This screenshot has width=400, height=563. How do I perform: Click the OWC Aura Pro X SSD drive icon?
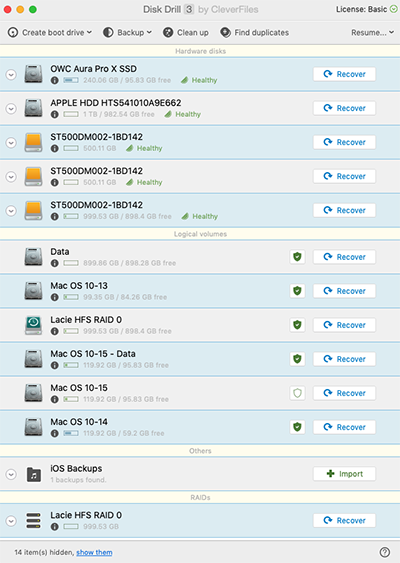pyautogui.click(x=33, y=74)
